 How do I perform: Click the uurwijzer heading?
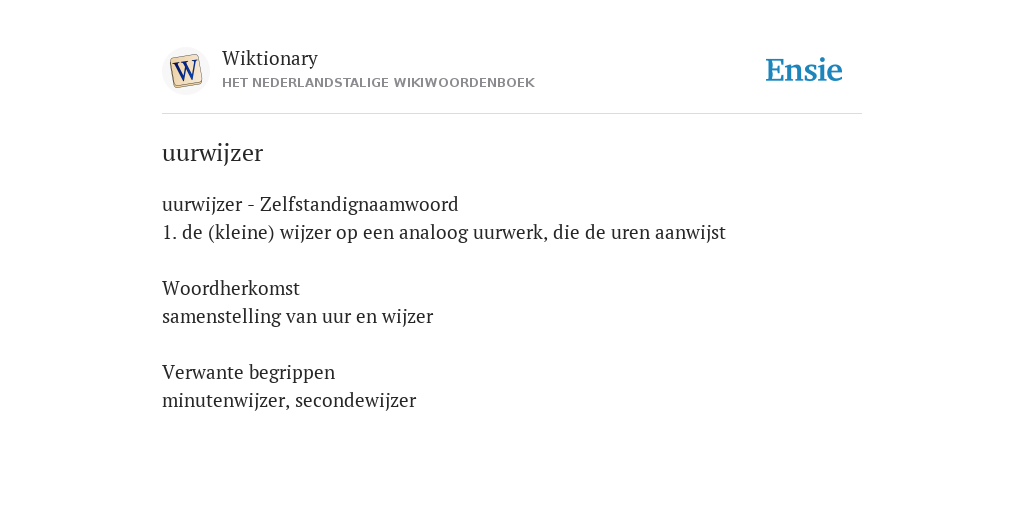212,153
